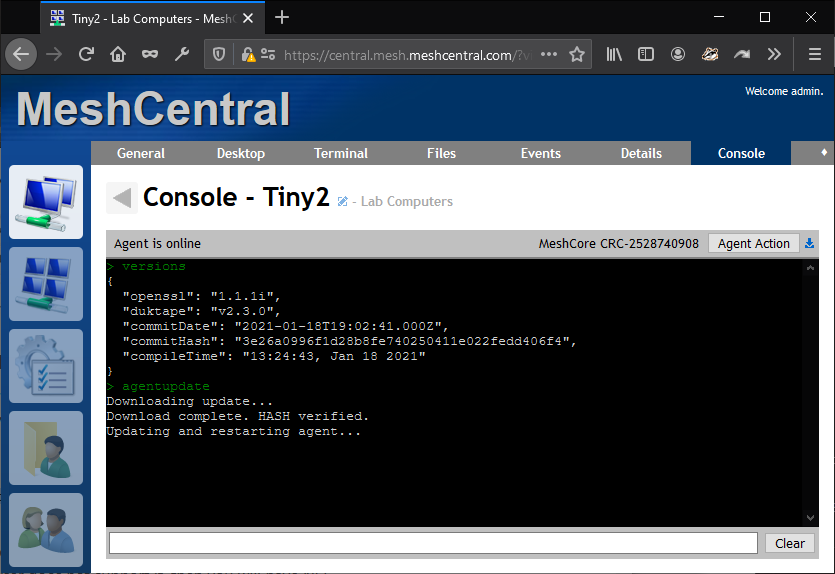Image resolution: width=835 pixels, height=574 pixels.
Task: Click the console command input field
Action: [433, 543]
